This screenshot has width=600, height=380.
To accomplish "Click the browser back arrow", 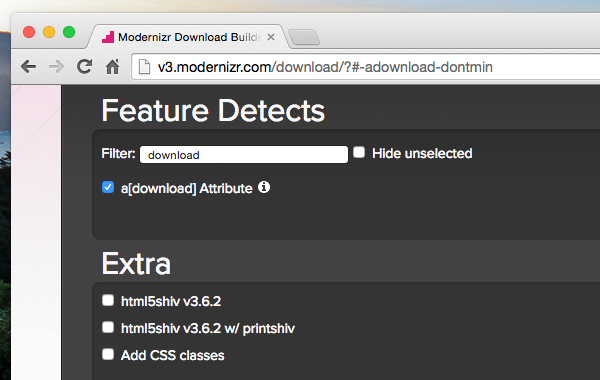I will pos(28,67).
